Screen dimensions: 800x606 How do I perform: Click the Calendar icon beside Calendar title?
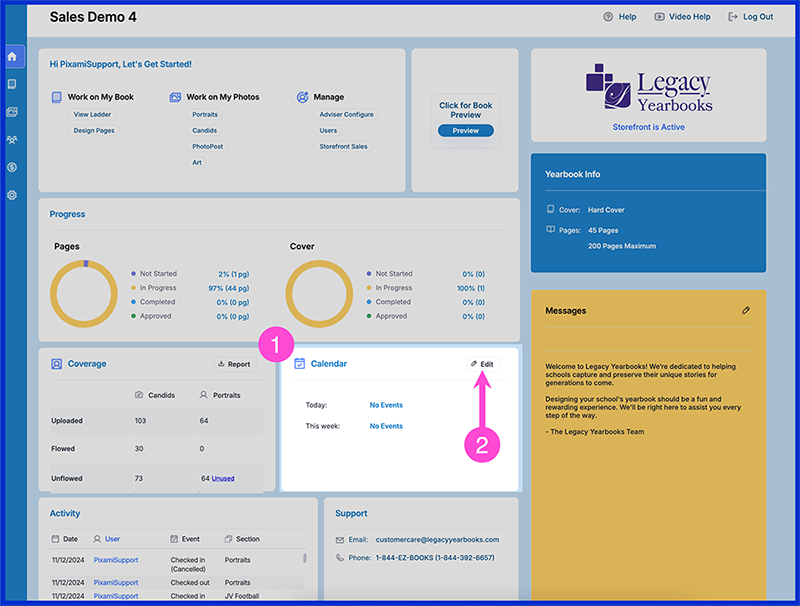click(300, 364)
